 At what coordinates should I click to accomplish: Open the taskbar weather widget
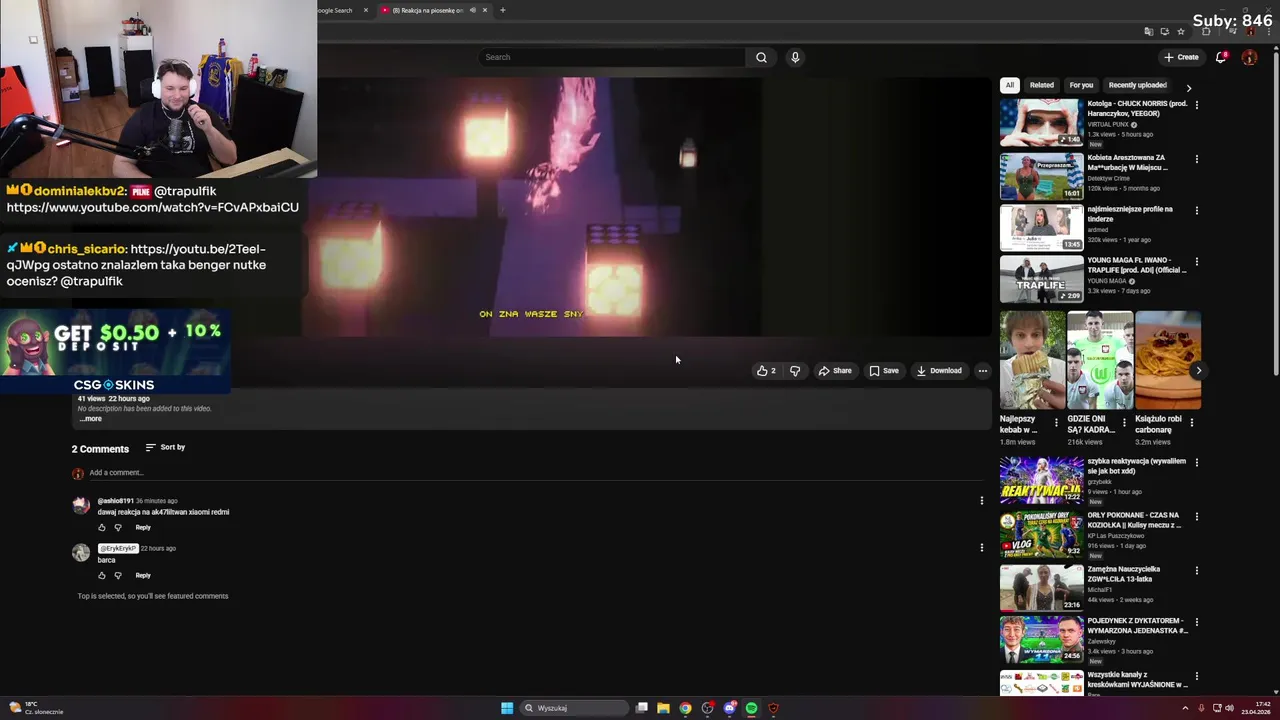pyautogui.click(x=35, y=708)
